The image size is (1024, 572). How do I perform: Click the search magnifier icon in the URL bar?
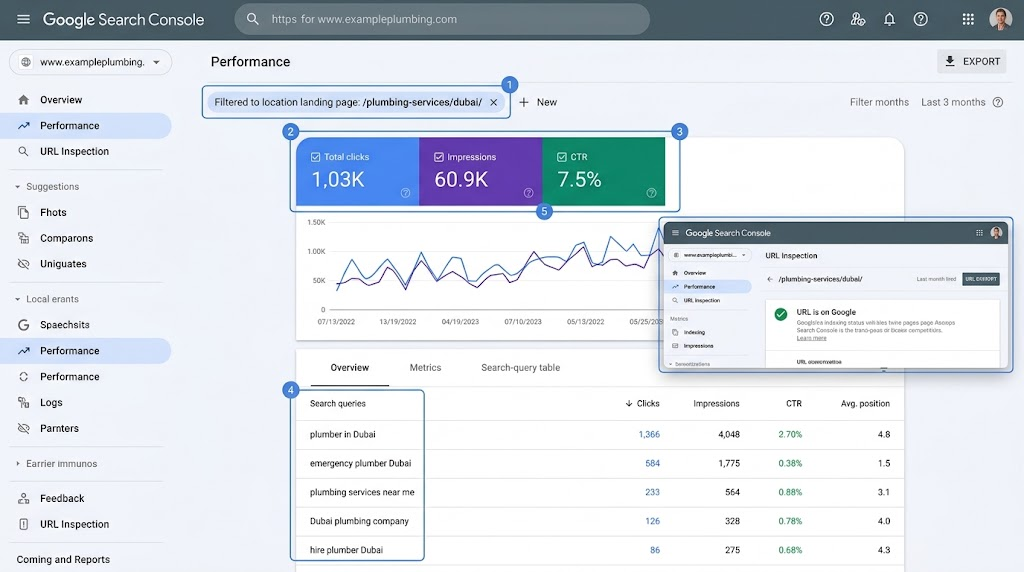tap(253, 19)
